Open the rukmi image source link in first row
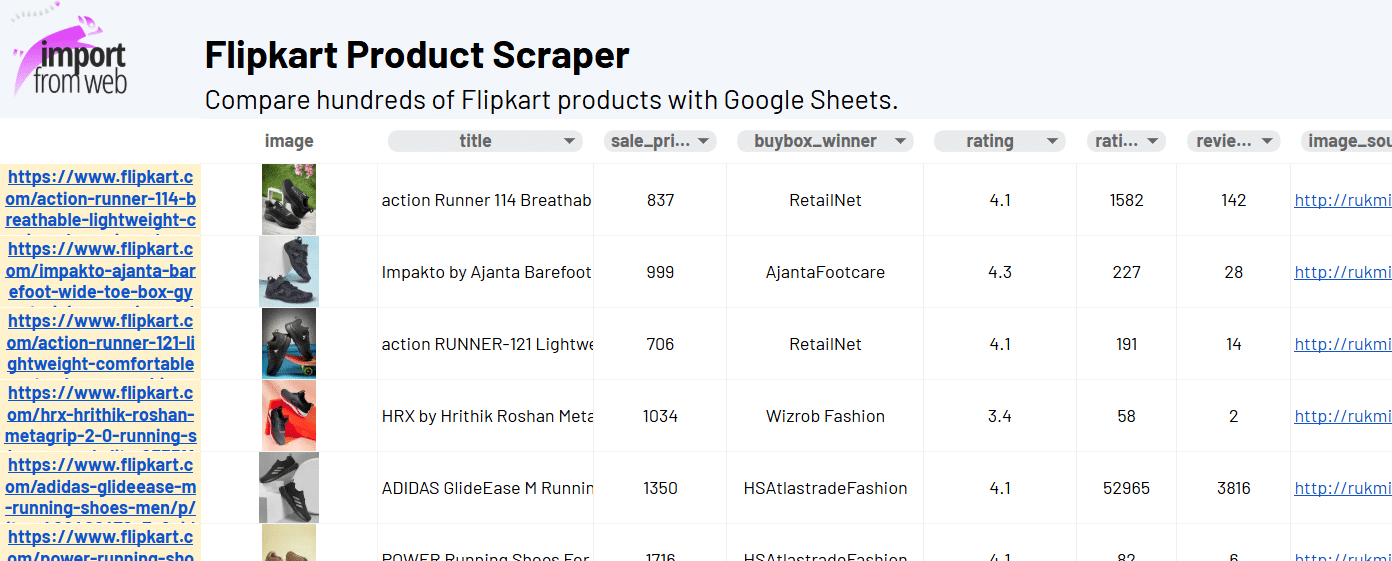The height and width of the screenshot is (561, 1392). click(x=1342, y=200)
